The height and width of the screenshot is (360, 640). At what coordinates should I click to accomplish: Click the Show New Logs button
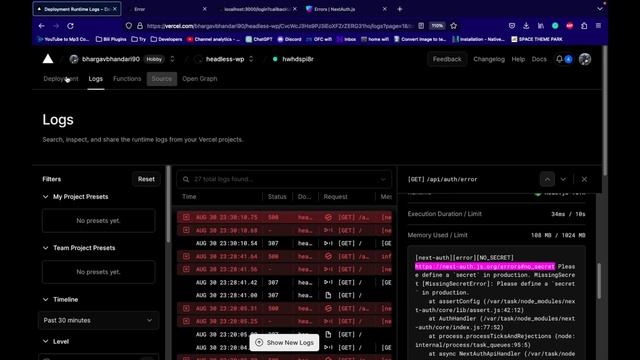click(284, 342)
